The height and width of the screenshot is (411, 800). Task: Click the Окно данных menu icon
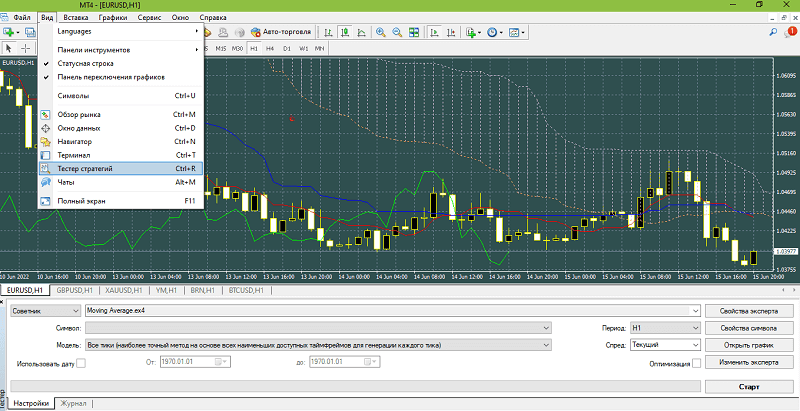click(x=45, y=128)
